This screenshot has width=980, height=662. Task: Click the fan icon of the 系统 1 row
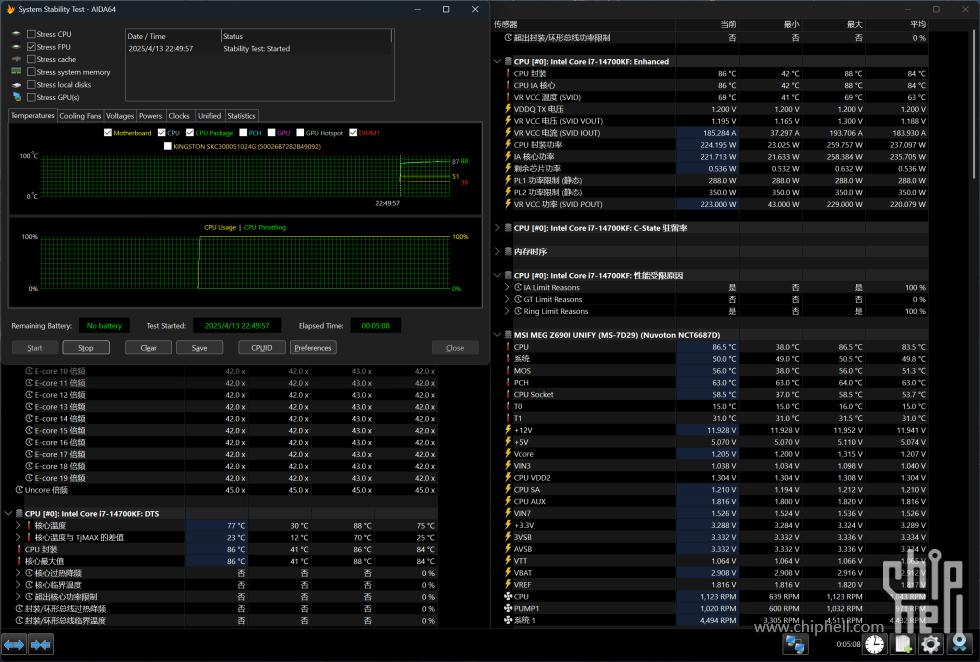(508, 620)
